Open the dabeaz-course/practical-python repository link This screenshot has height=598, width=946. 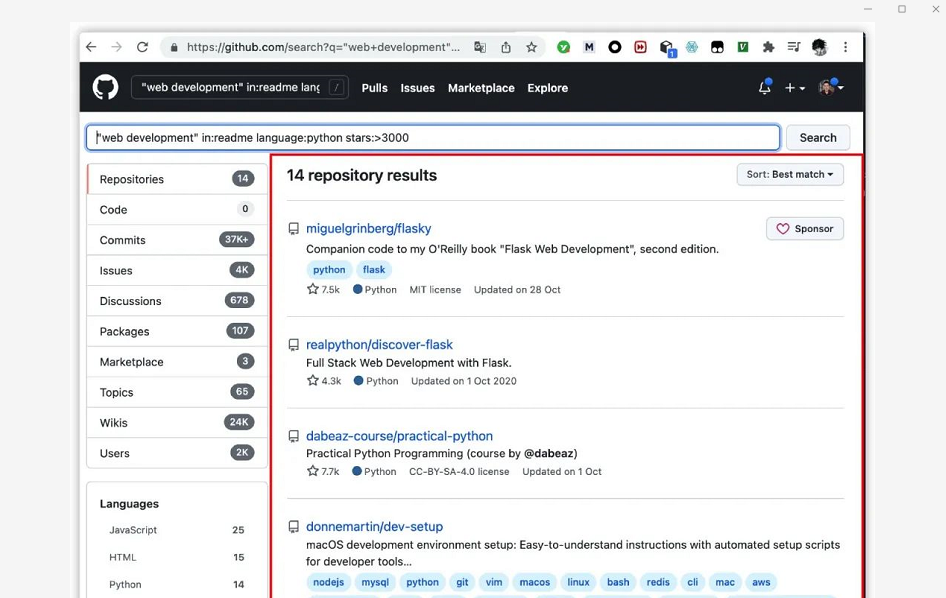[x=399, y=436]
